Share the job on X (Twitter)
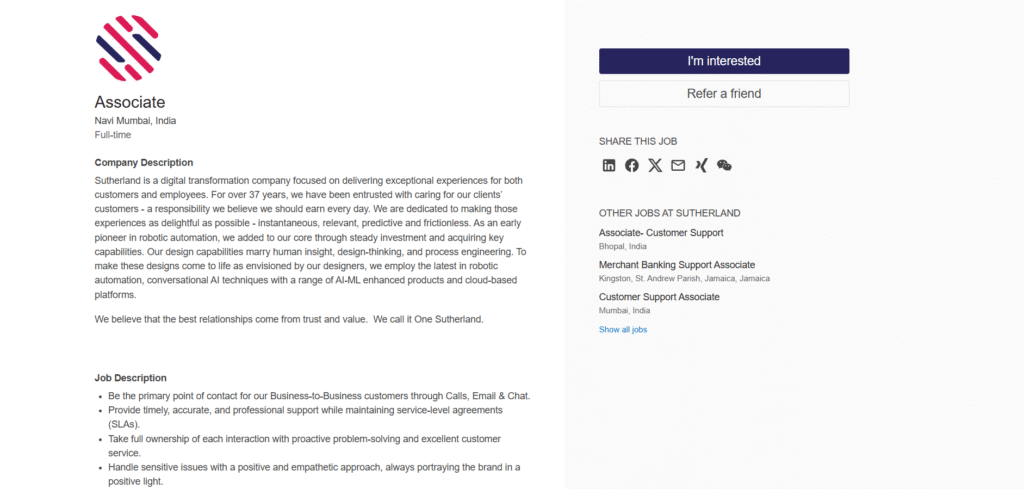This screenshot has width=1024, height=489. click(655, 165)
